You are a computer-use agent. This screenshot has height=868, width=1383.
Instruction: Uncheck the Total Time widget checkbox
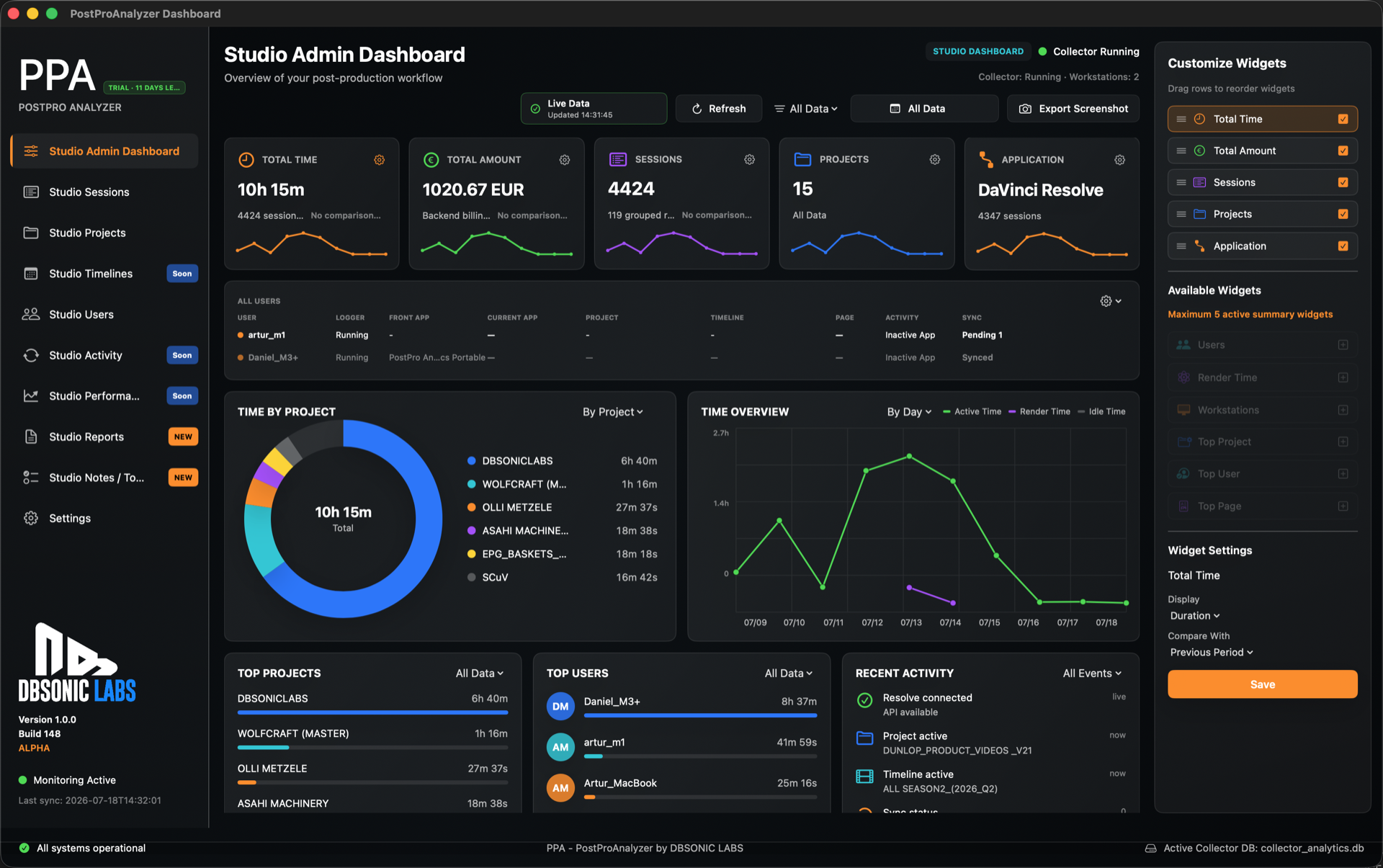point(1343,119)
